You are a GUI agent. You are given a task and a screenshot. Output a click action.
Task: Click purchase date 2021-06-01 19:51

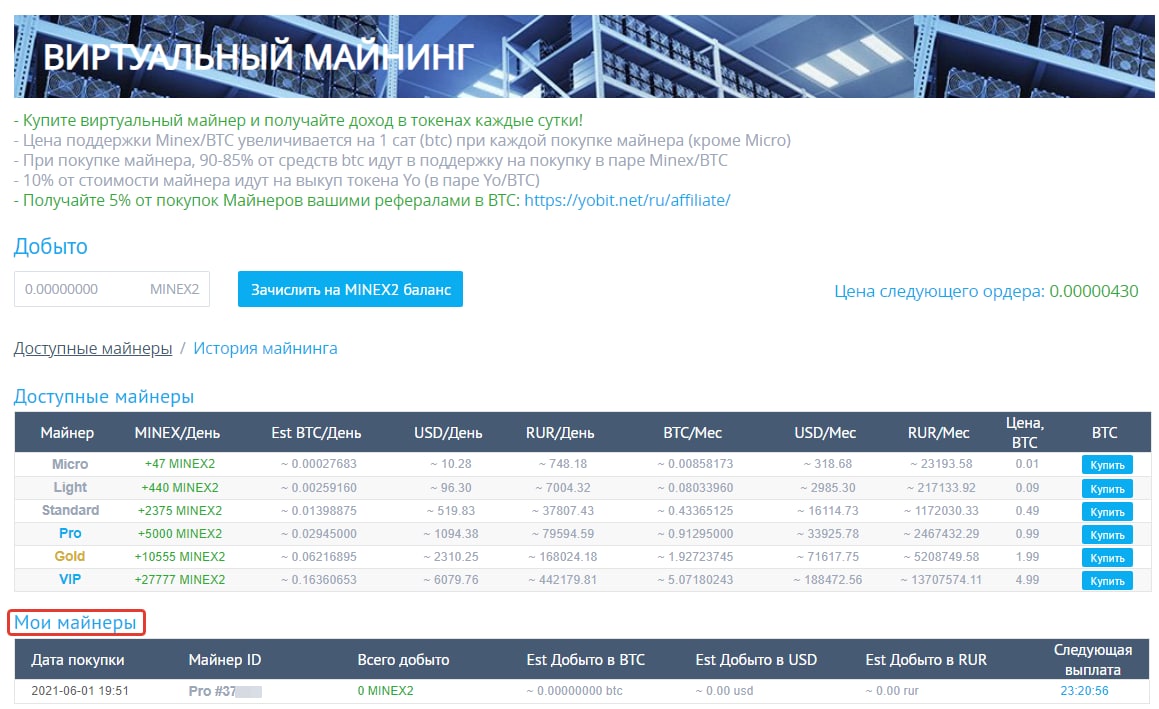[x=80, y=691]
